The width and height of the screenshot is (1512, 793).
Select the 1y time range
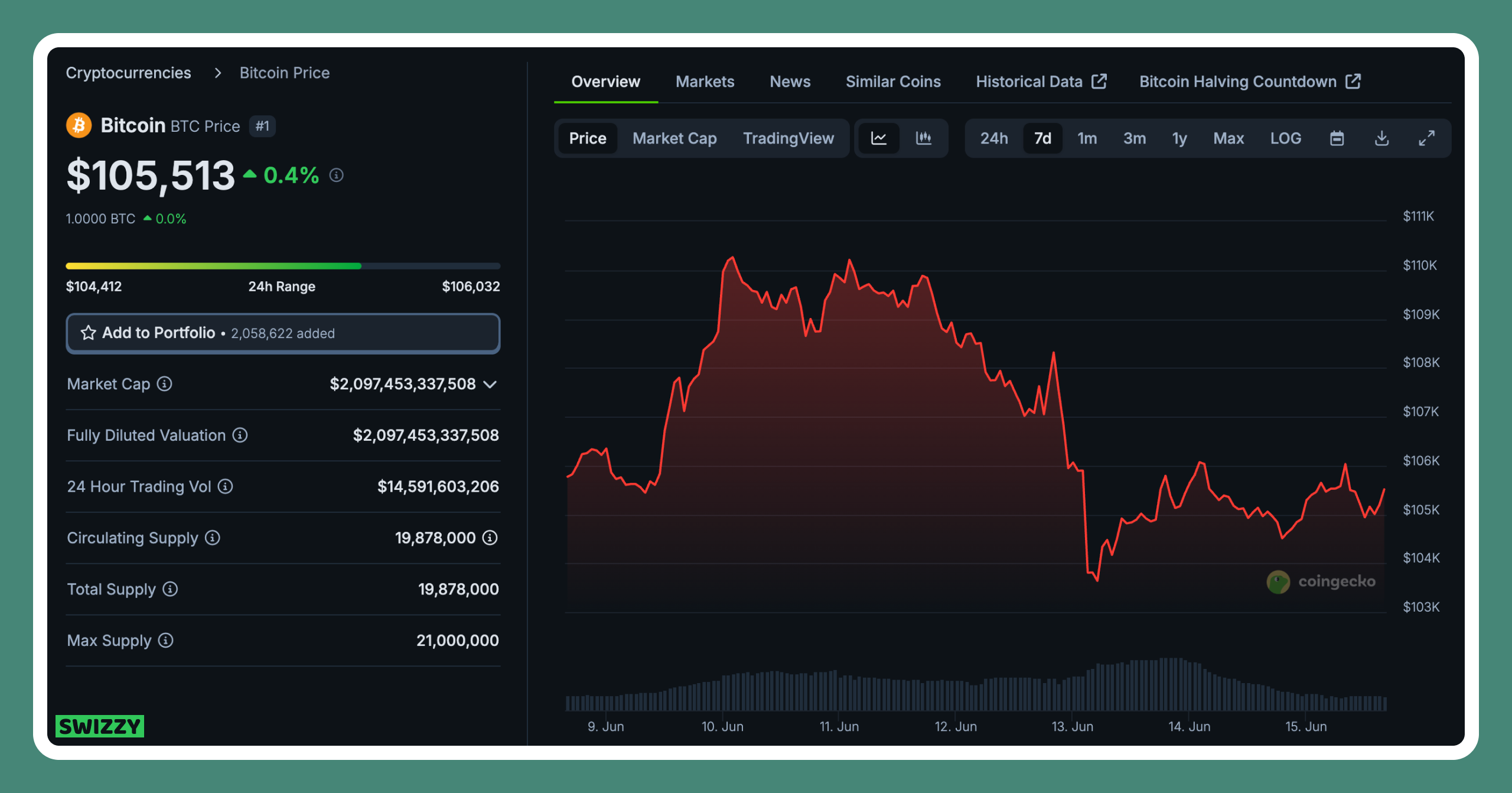pyautogui.click(x=1179, y=138)
